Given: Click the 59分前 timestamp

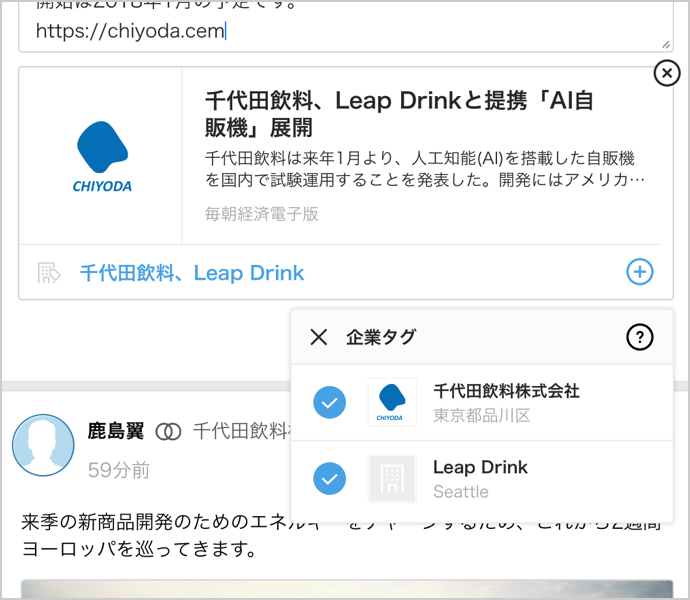Looking at the screenshot, I should [119, 470].
